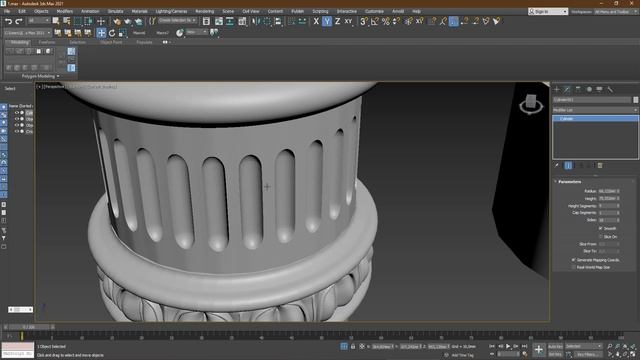Open the Hierarchy command panel tab
Screen dimensions: 640x360
578,89
